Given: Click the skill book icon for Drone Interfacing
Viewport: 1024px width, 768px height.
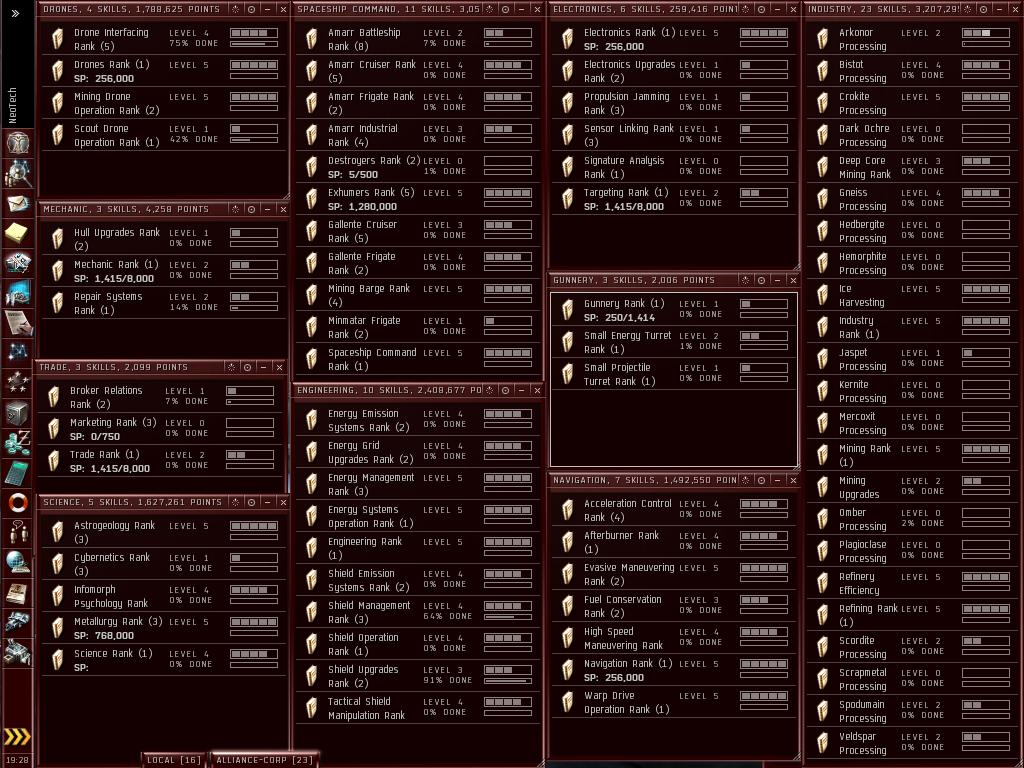Looking at the screenshot, I should click(x=57, y=39).
